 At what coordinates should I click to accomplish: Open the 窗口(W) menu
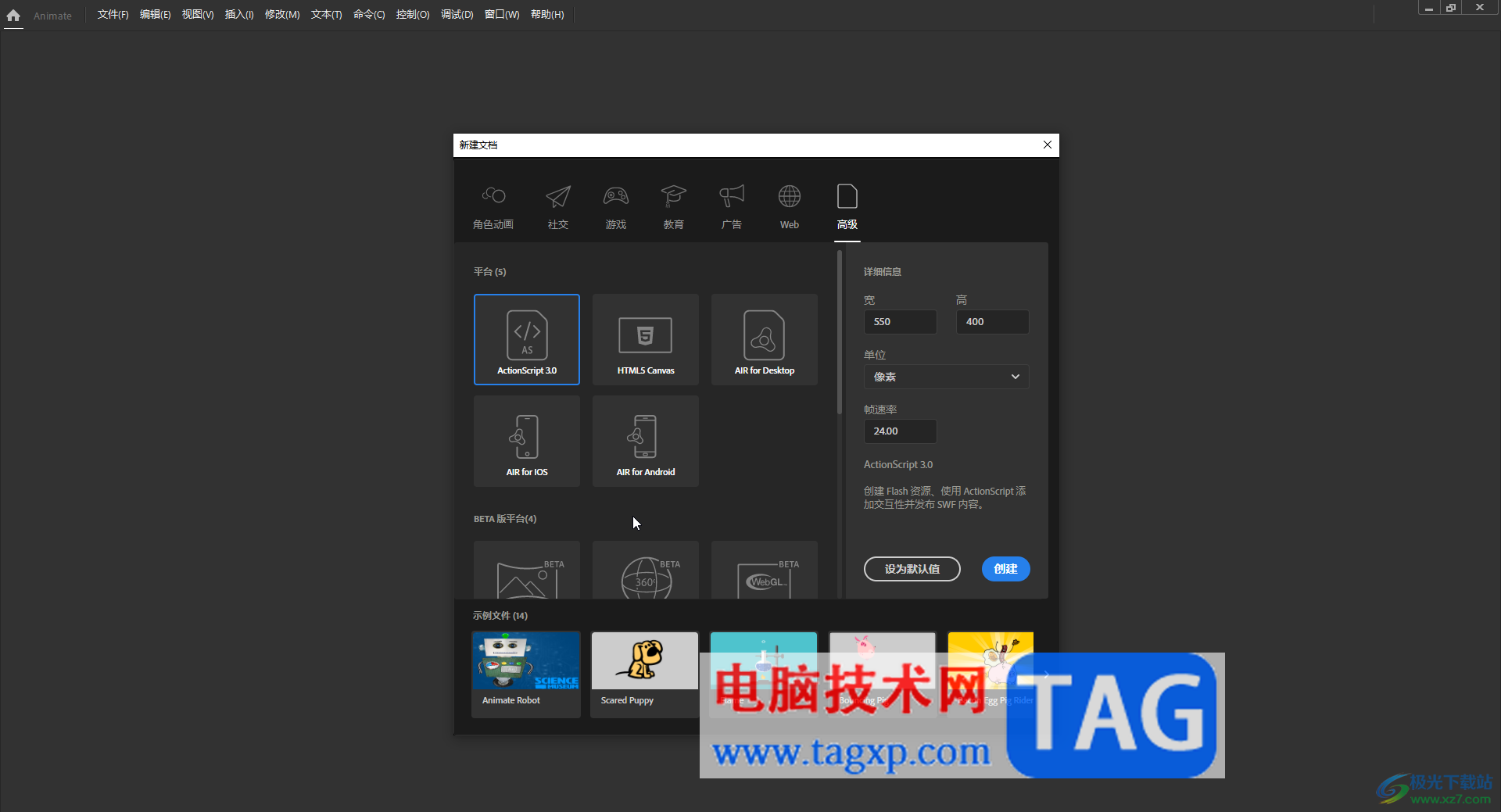(501, 15)
